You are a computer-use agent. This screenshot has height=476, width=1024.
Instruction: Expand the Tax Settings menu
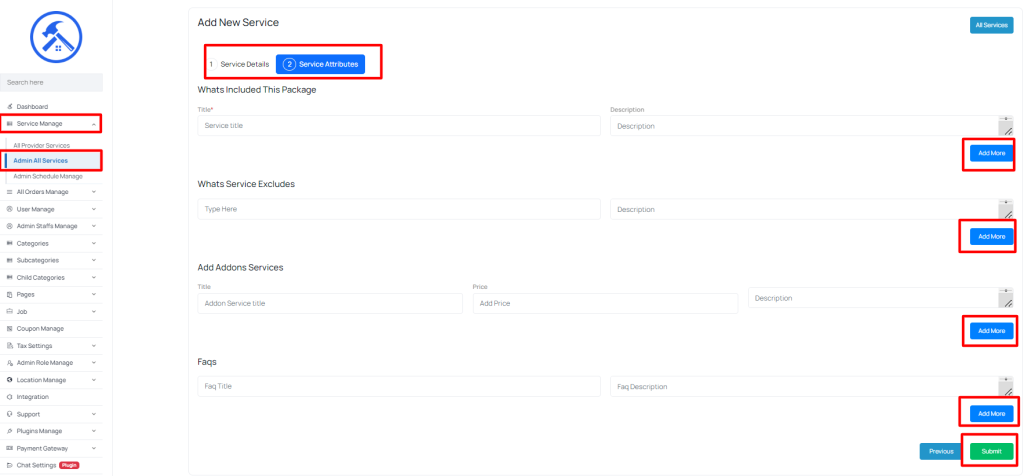pos(94,346)
